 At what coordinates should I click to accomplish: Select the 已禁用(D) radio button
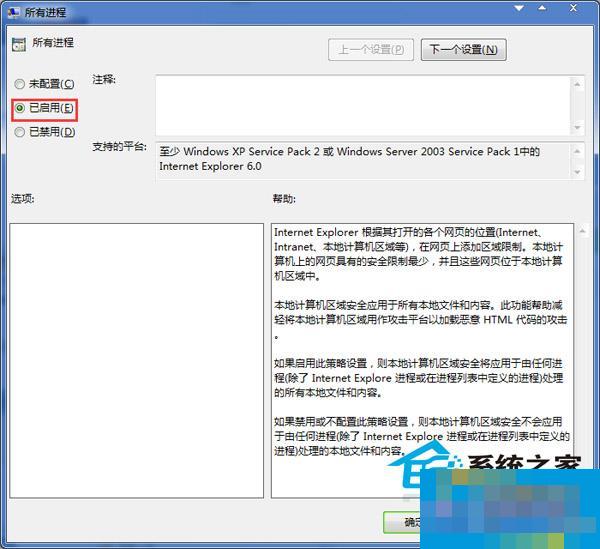[19, 132]
